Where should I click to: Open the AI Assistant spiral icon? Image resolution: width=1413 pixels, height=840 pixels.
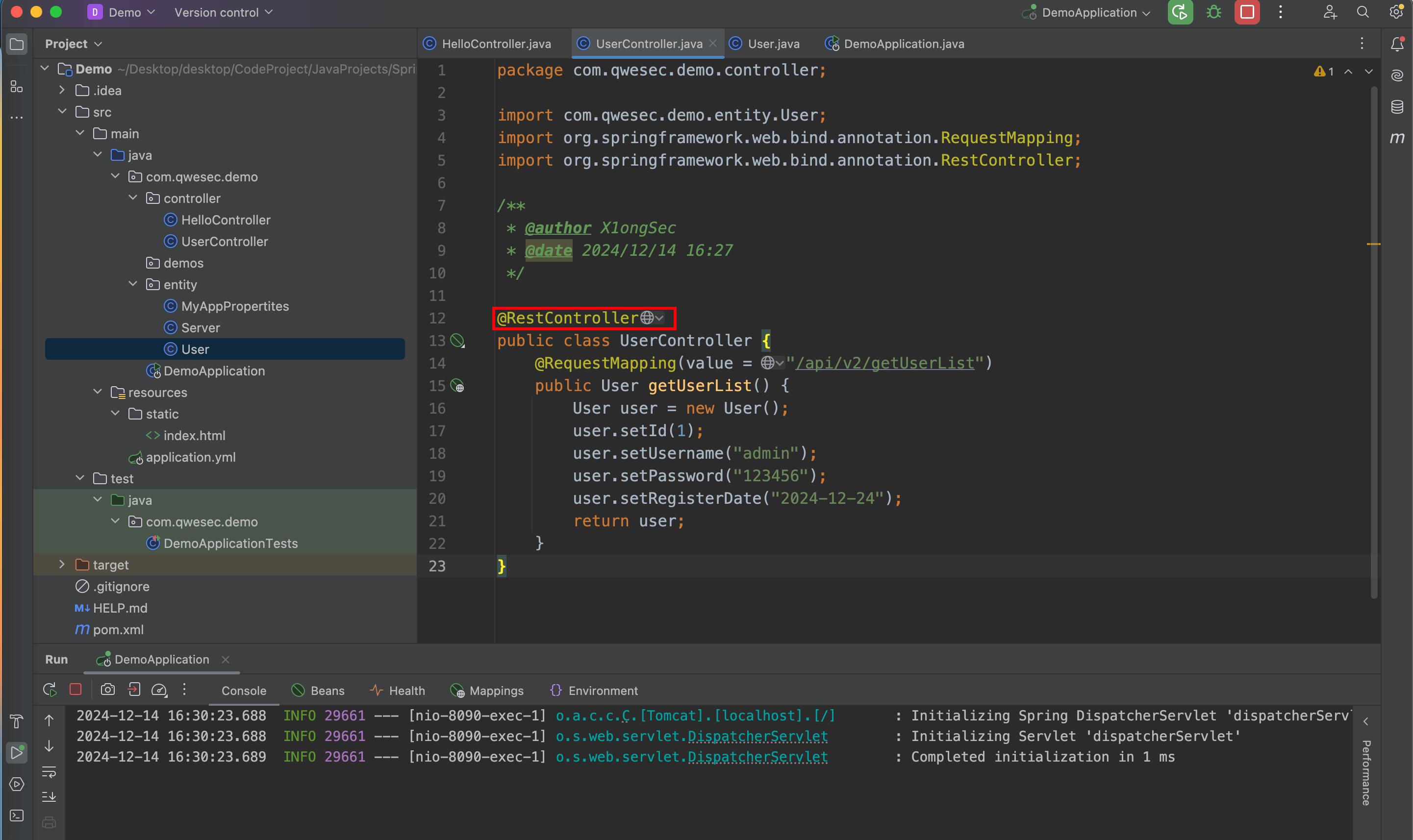point(1397,75)
